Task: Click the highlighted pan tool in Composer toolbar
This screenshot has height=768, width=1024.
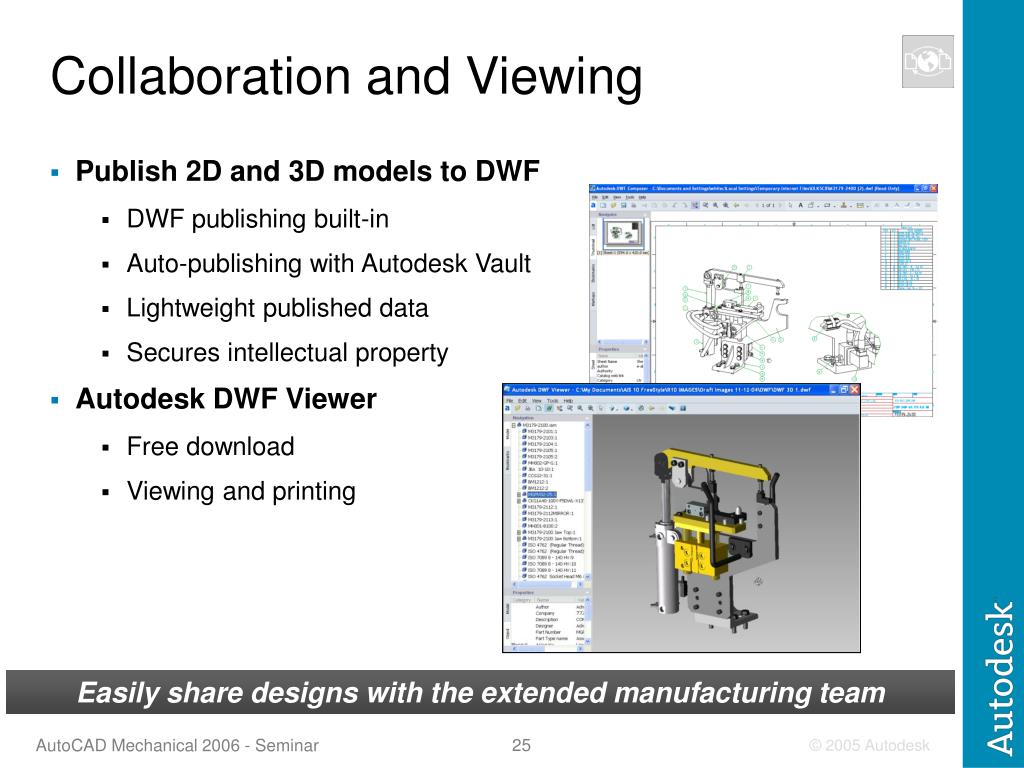Action: 695,205
